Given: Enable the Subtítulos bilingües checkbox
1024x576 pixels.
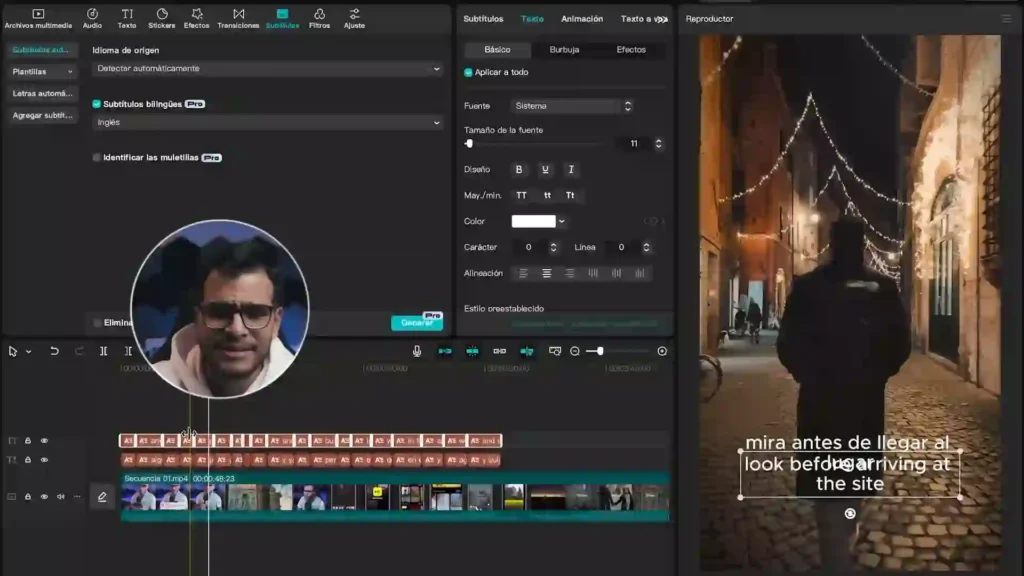Looking at the screenshot, I should pyautogui.click(x=97, y=103).
